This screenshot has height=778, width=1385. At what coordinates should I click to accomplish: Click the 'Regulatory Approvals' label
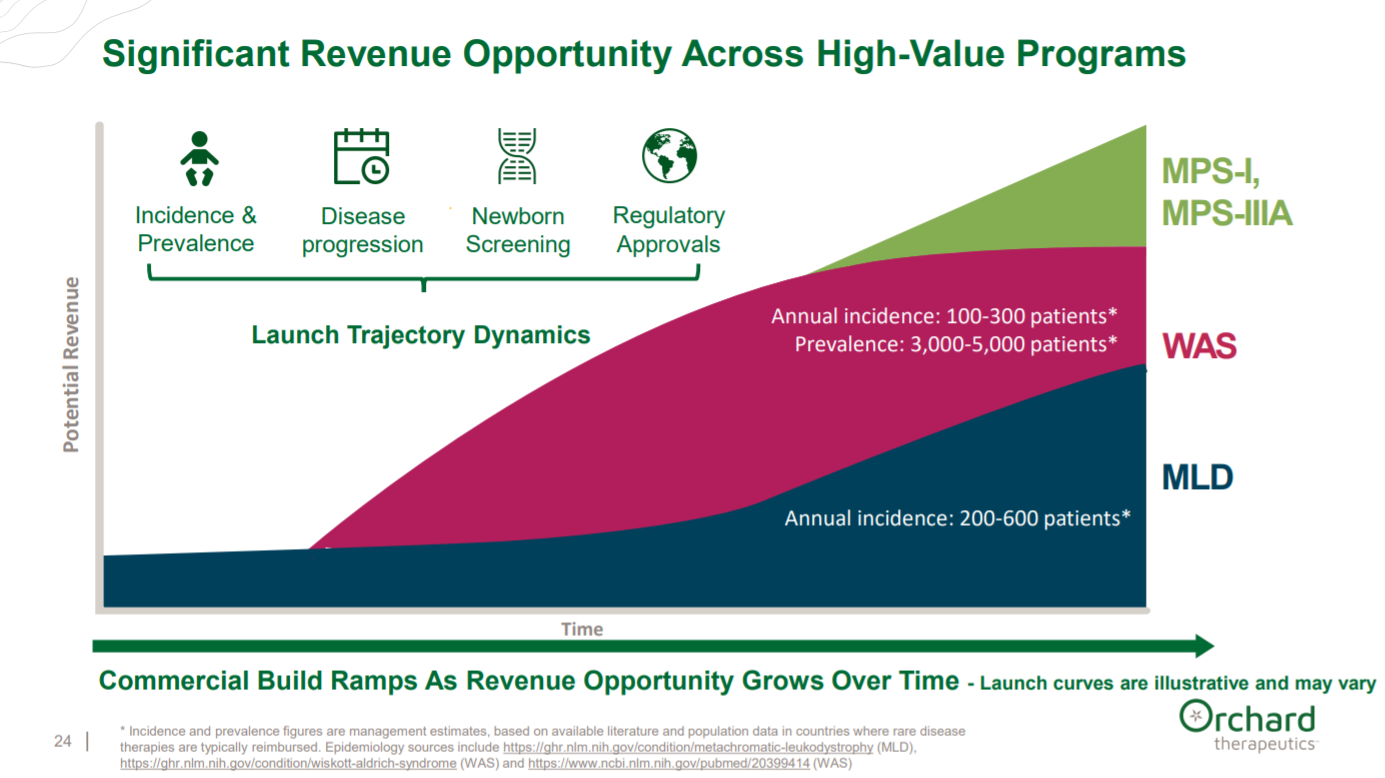(x=669, y=230)
